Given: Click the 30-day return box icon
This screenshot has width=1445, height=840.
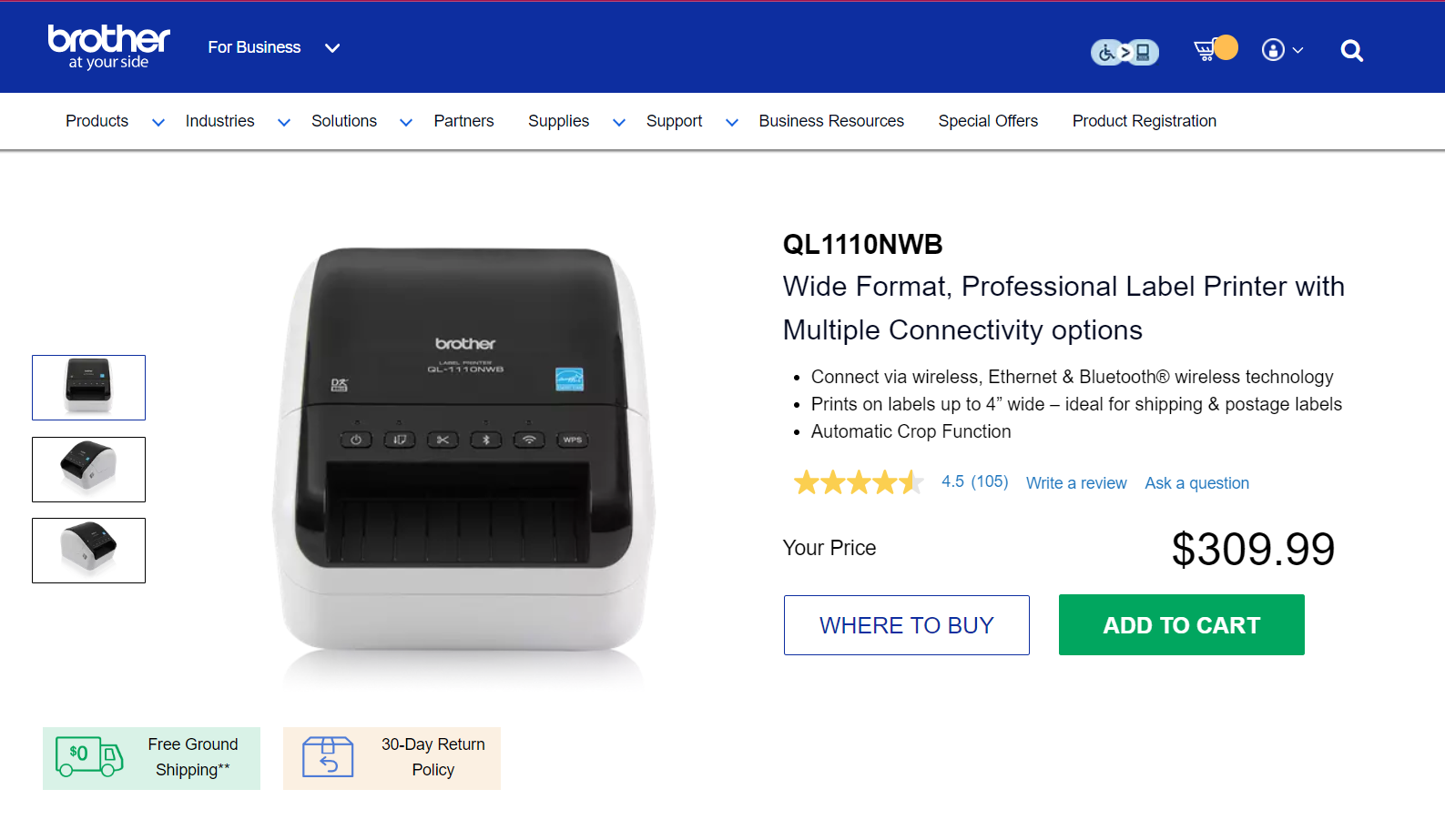Looking at the screenshot, I should coord(328,757).
